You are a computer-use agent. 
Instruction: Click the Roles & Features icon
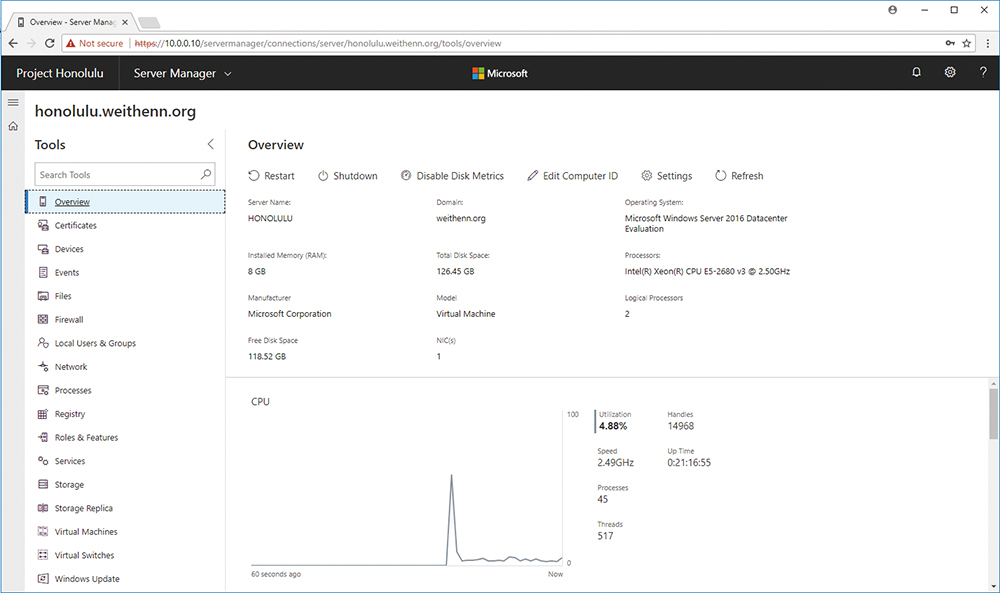pyautogui.click(x=43, y=437)
